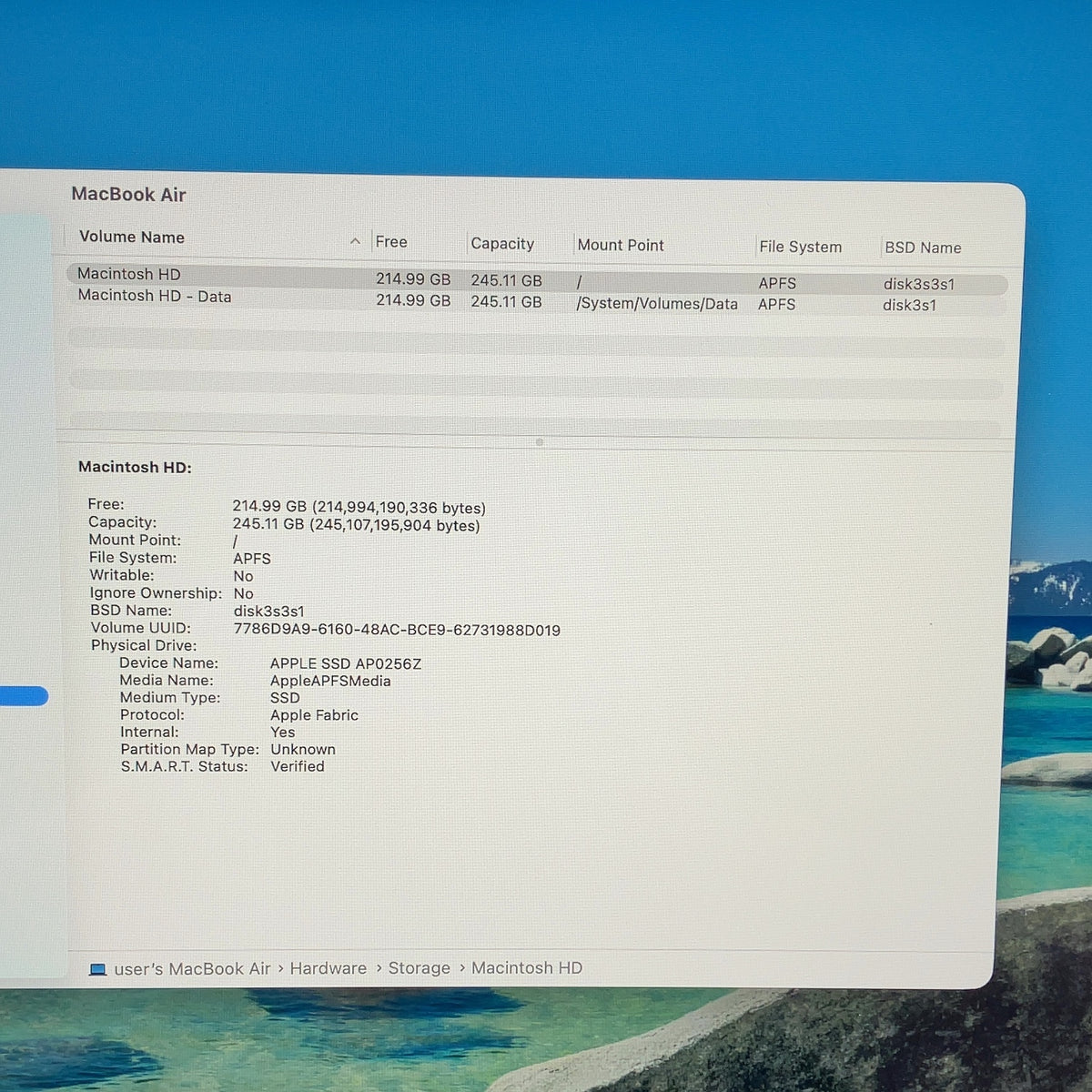Select the Macintosh HD volume row
Screen dimensions: 1092x1092
click(537, 279)
